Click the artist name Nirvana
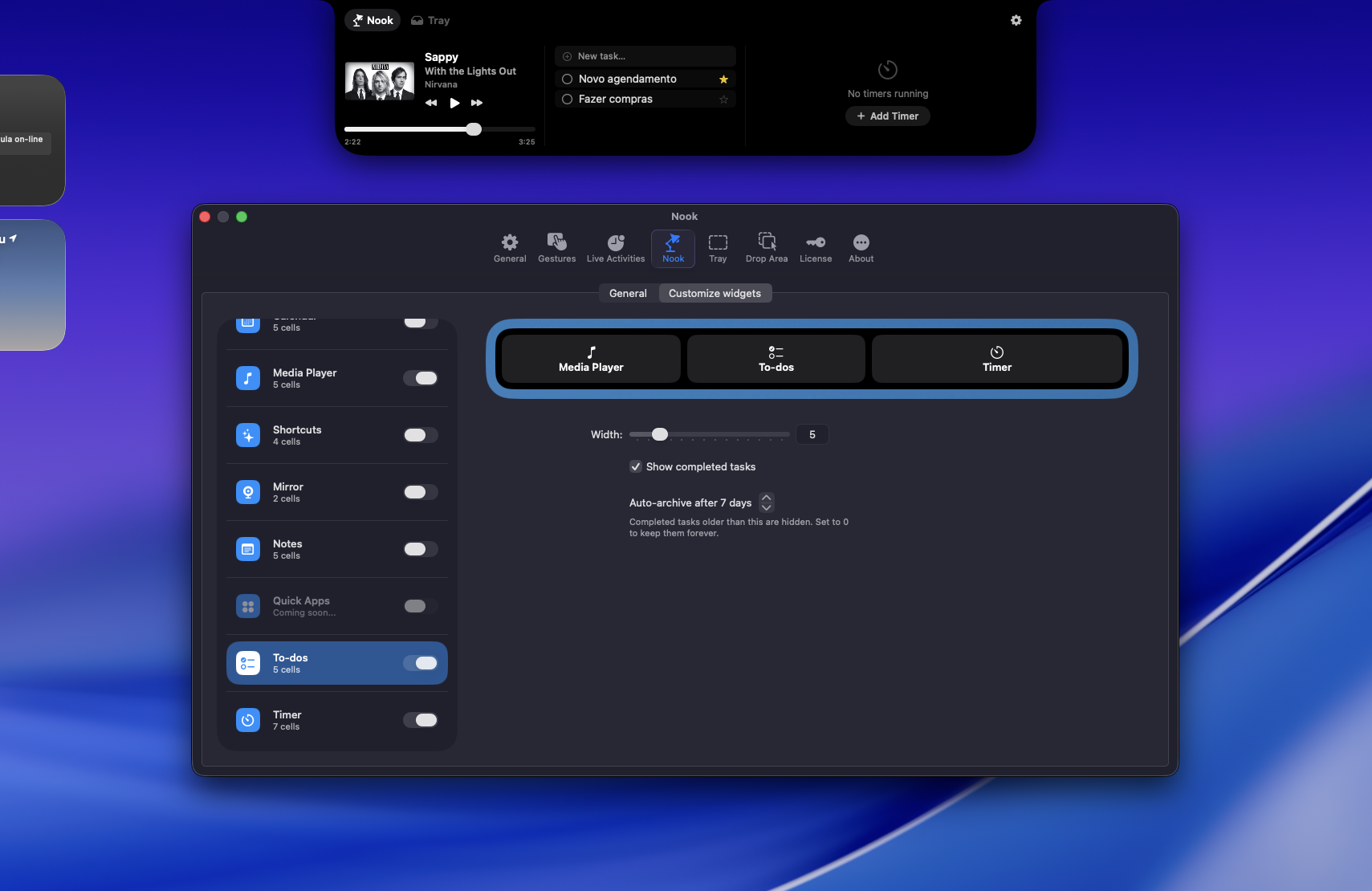 coord(441,84)
